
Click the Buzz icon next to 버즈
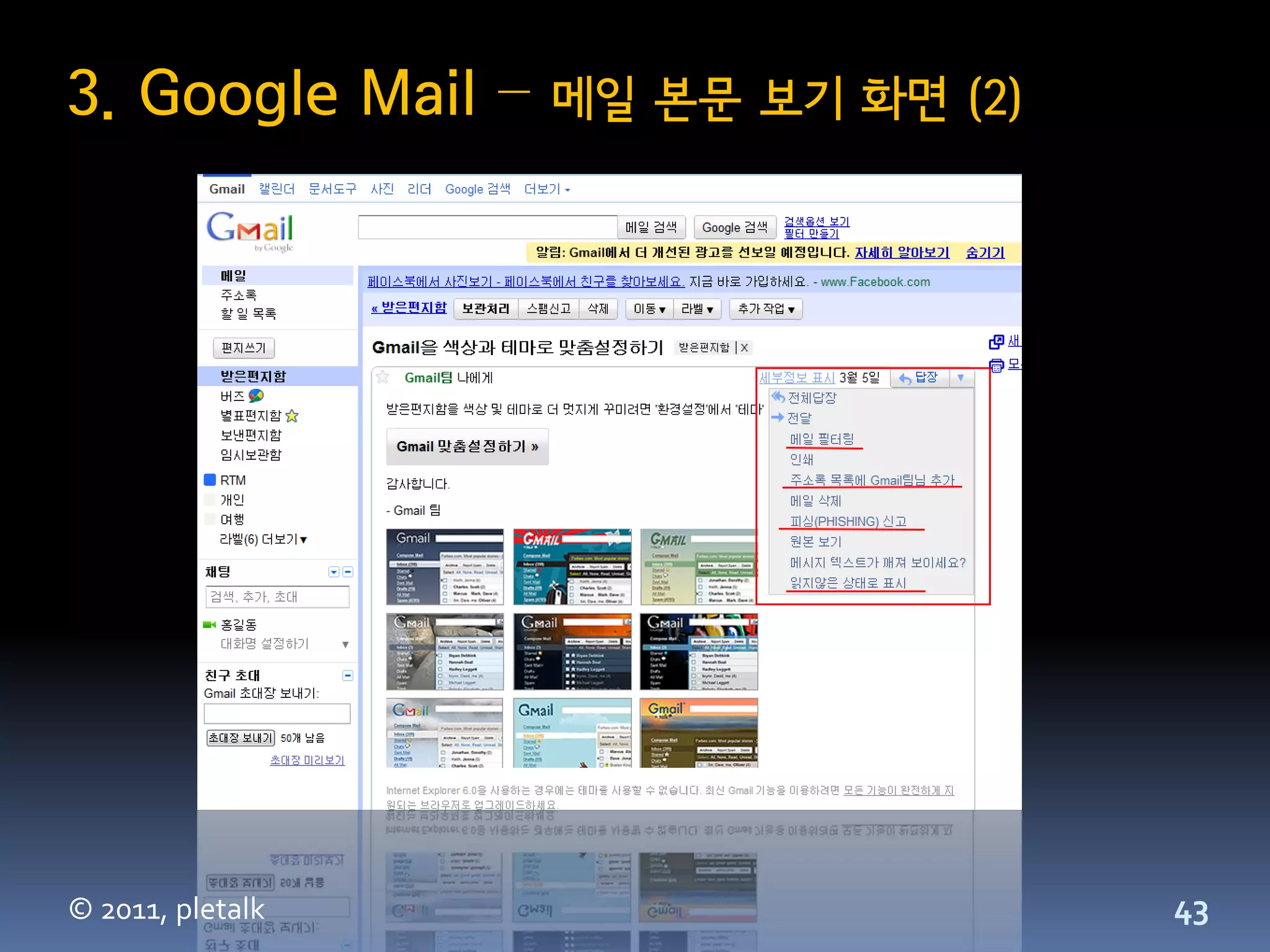(256, 395)
